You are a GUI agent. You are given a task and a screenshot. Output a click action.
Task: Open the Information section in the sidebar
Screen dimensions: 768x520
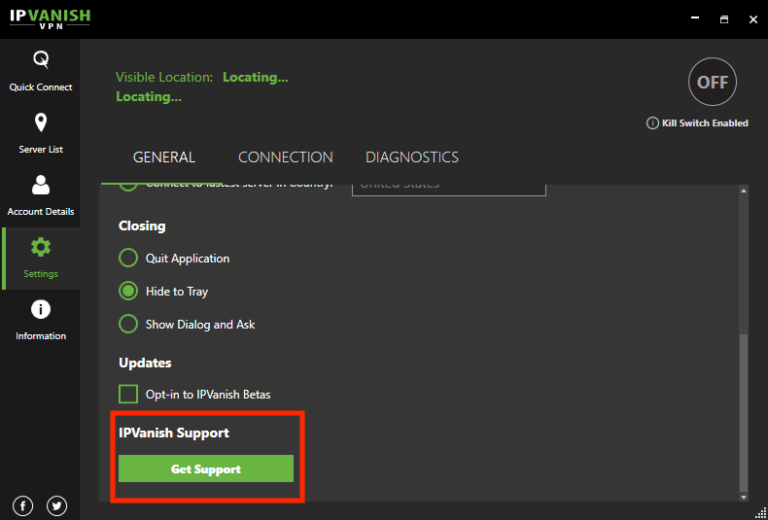(x=40, y=321)
